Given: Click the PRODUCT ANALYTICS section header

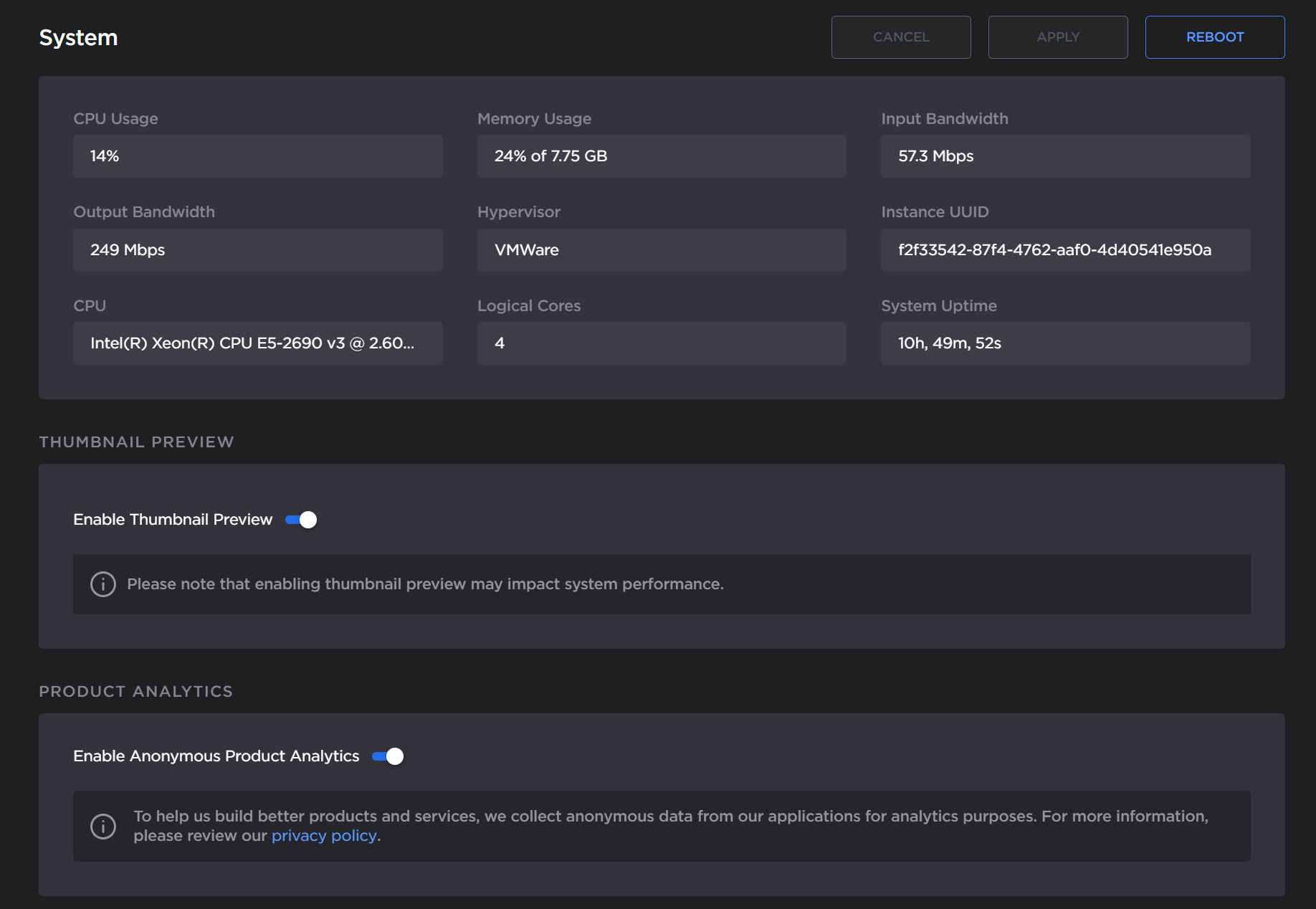Looking at the screenshot, I should tap(135, 691).
